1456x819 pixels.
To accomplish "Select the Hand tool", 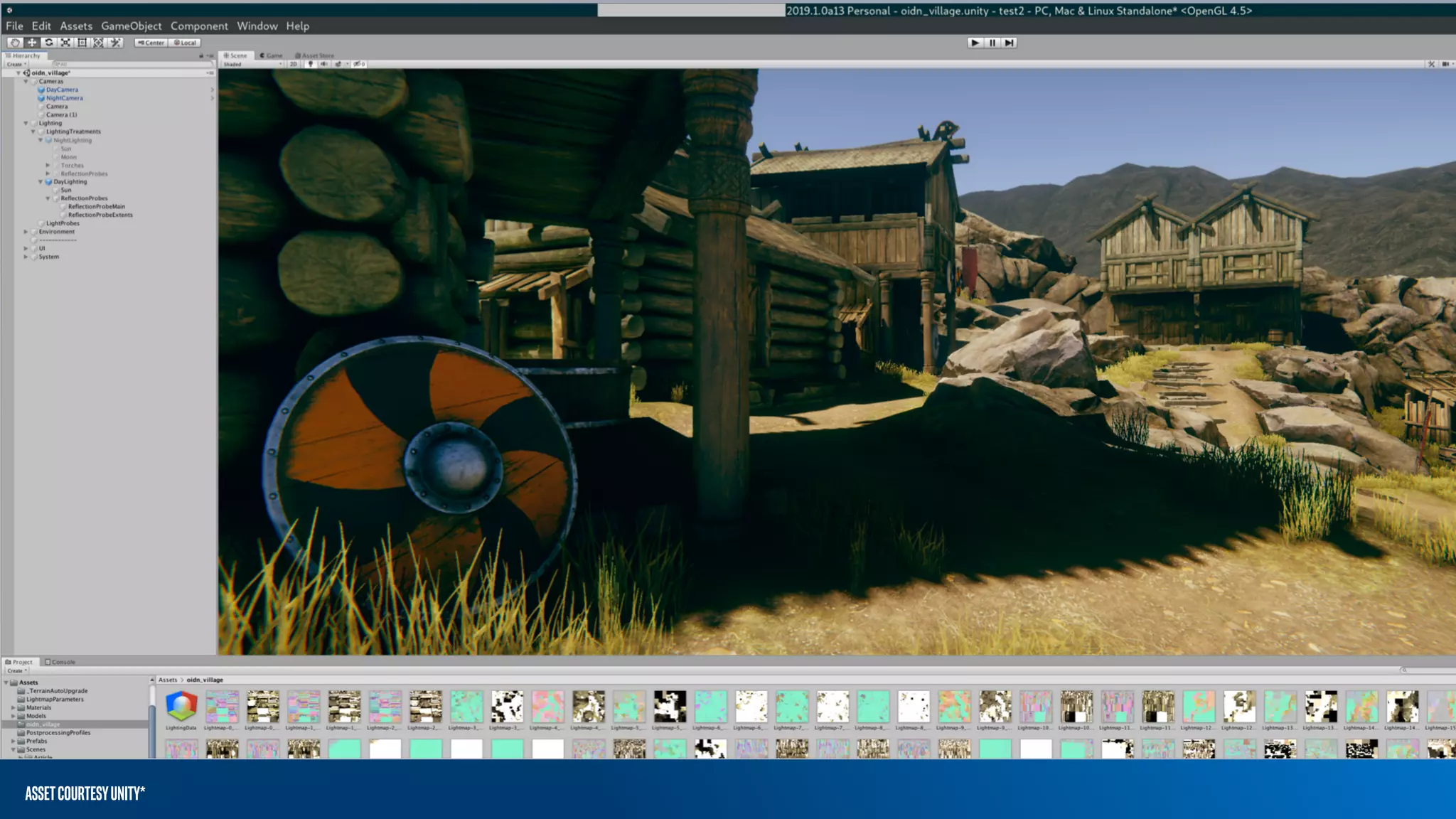I will point(15,43).
